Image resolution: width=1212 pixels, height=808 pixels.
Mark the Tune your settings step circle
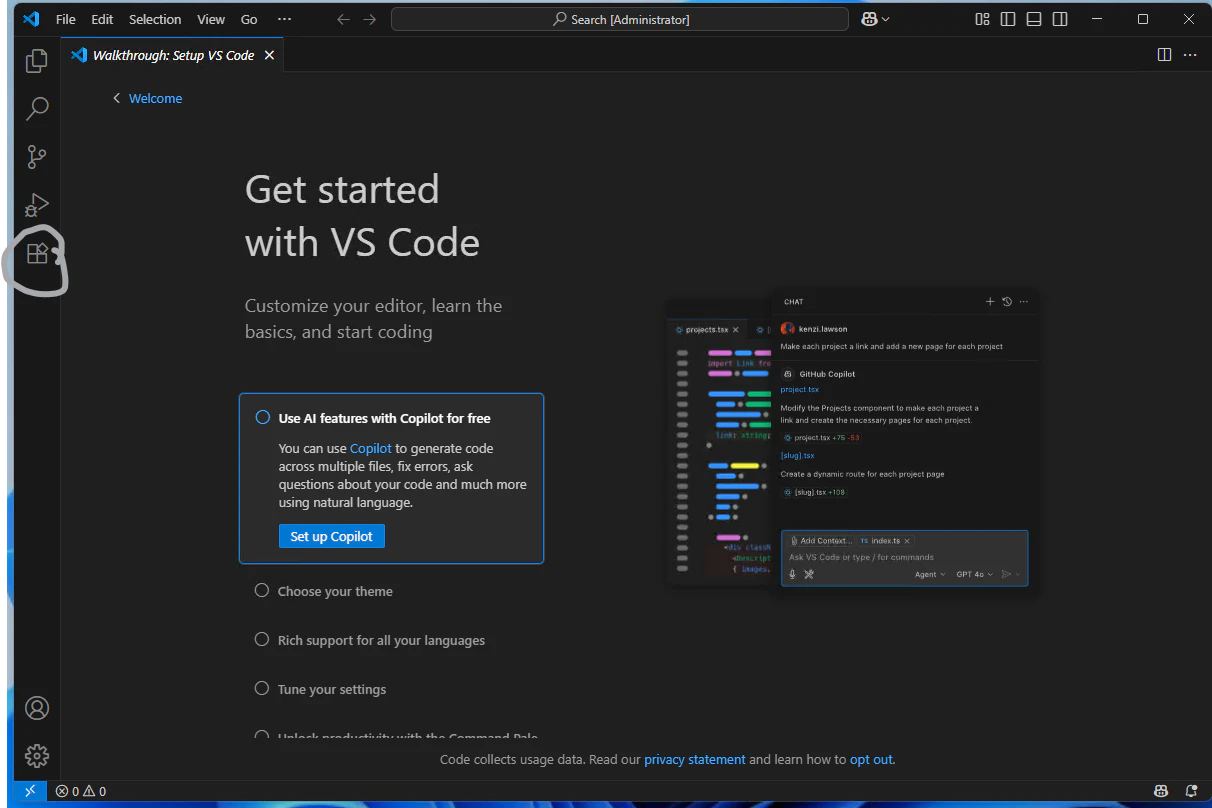[x=262, y=688]
